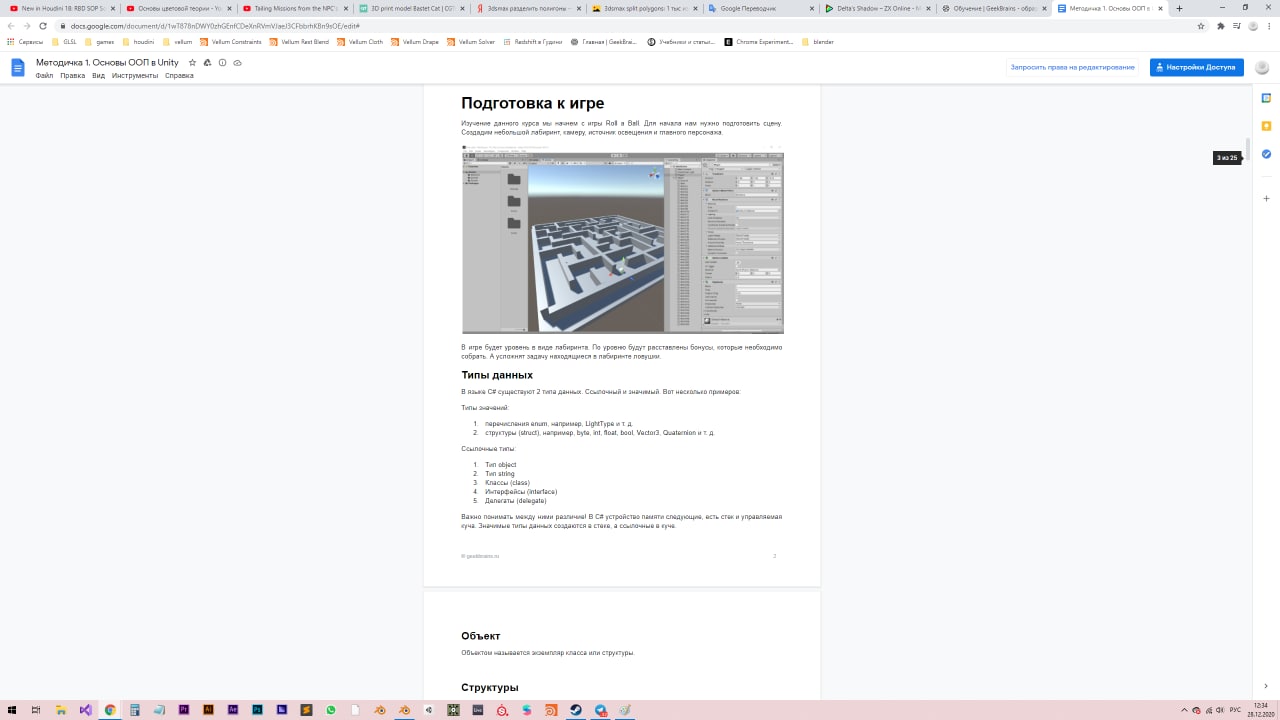Open the games bookmark folder
The height and width of the screenshot is (720, 1280).
coord(100,42)
